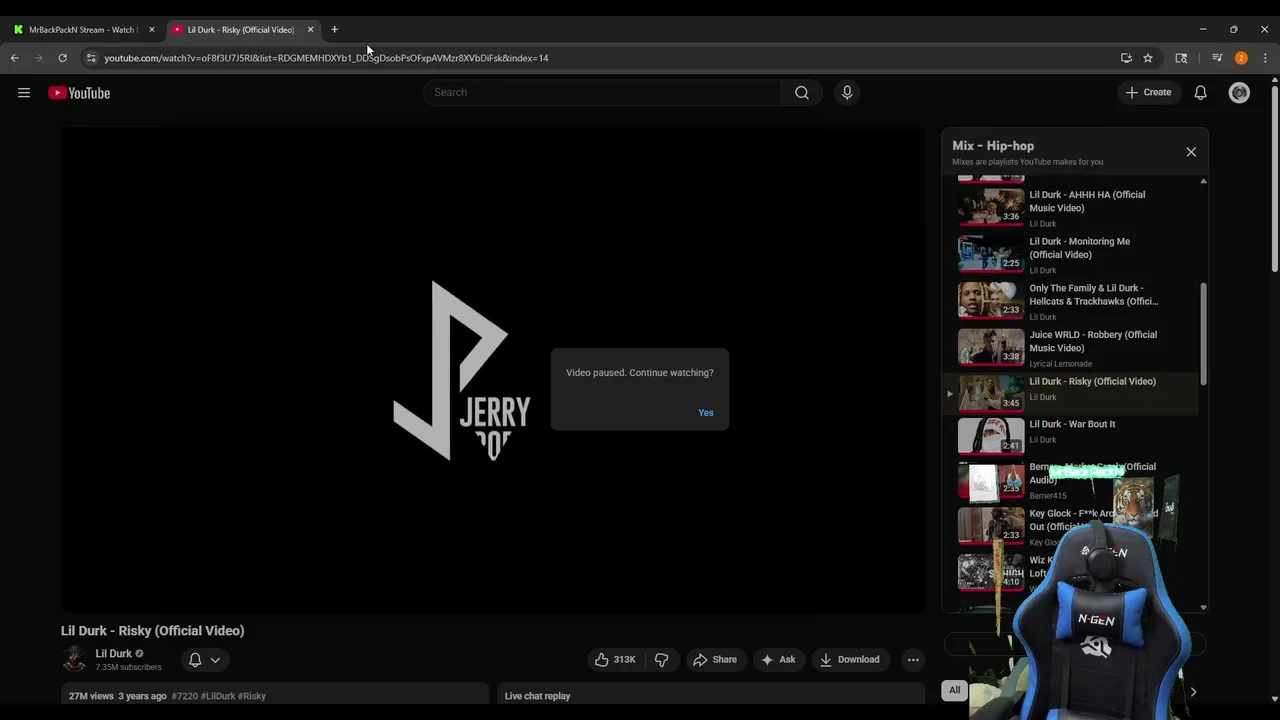
Task: Open Lil Durk channel avatar
Action: [x=74, y=659]
